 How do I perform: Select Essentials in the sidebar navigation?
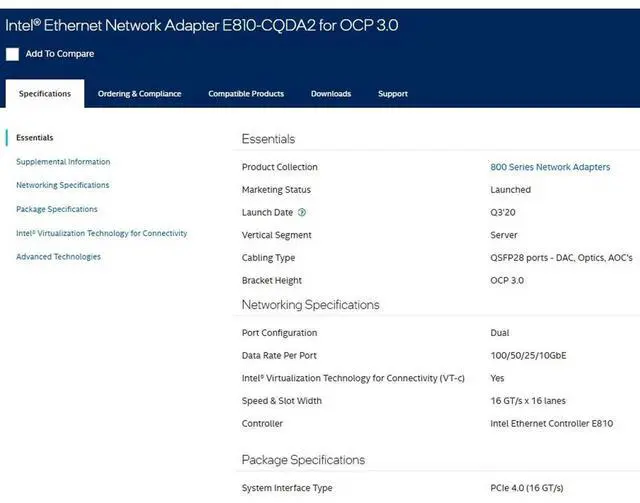[x=35, y=138]
